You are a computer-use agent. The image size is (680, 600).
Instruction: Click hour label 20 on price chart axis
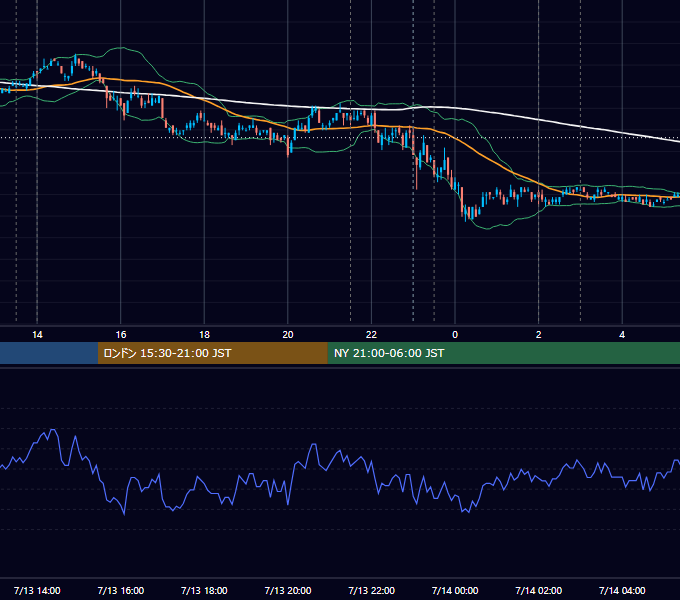288,335
